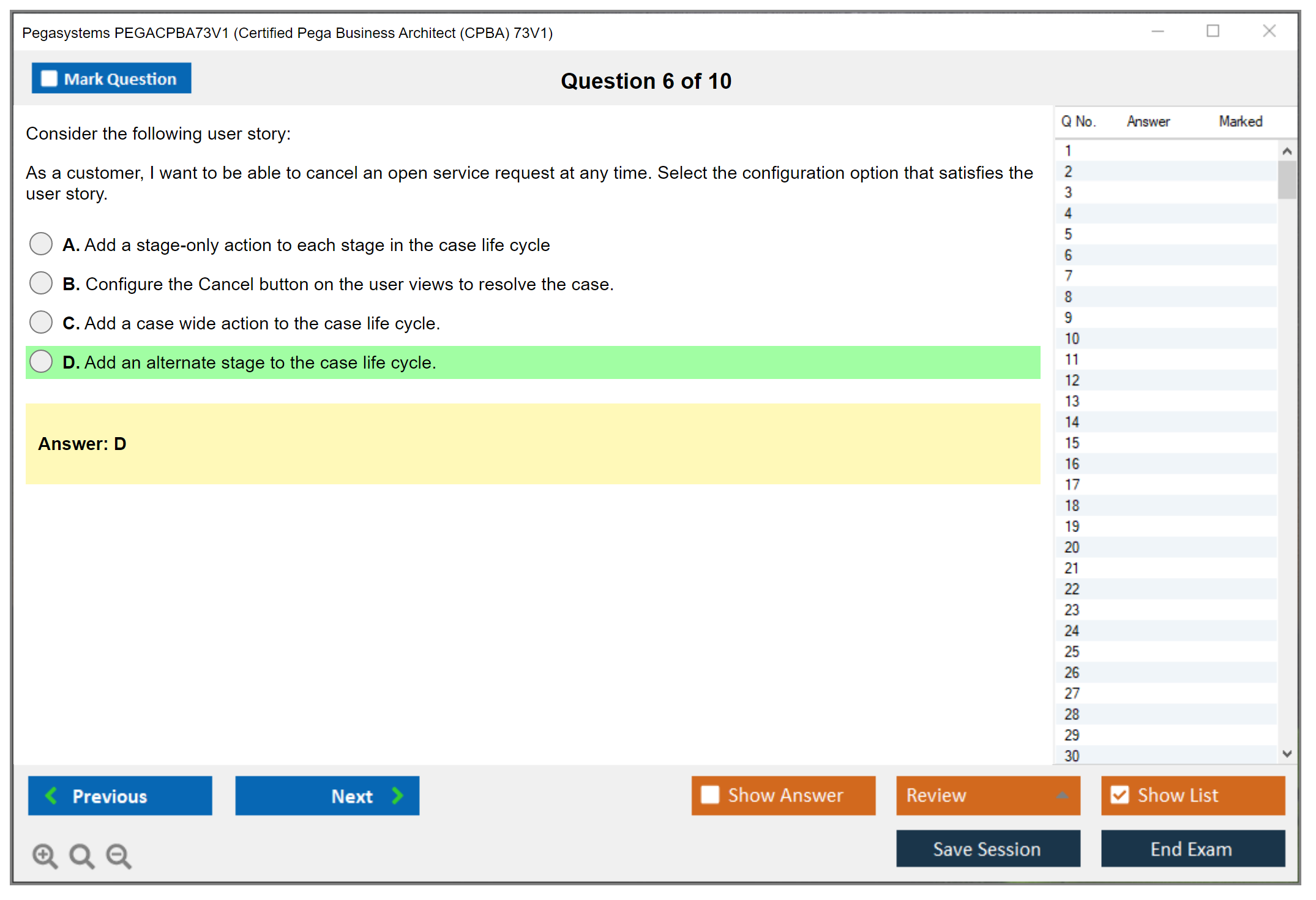Toggle the Show Answer checkbox
This screenshot has height=900, width=1316.
coord(710,795)
